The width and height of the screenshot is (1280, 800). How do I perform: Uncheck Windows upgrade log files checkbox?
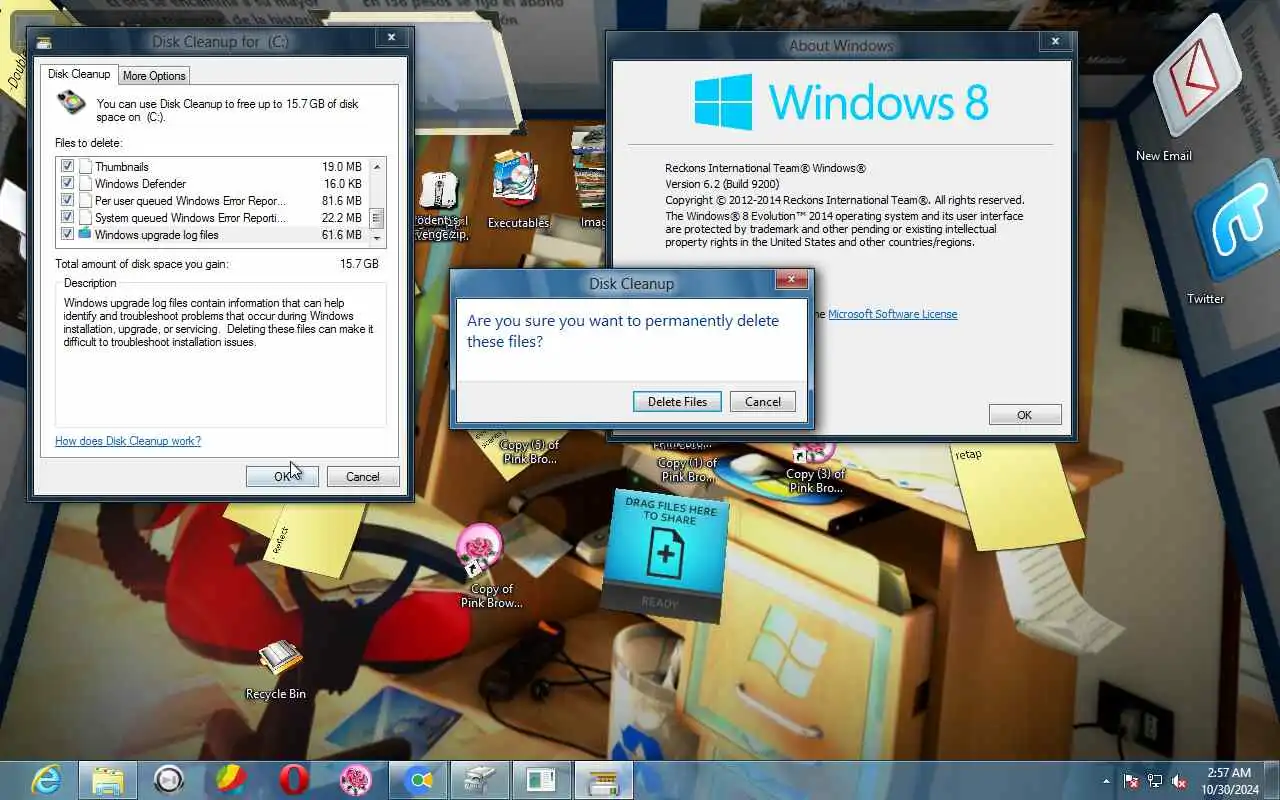(67, 235)
